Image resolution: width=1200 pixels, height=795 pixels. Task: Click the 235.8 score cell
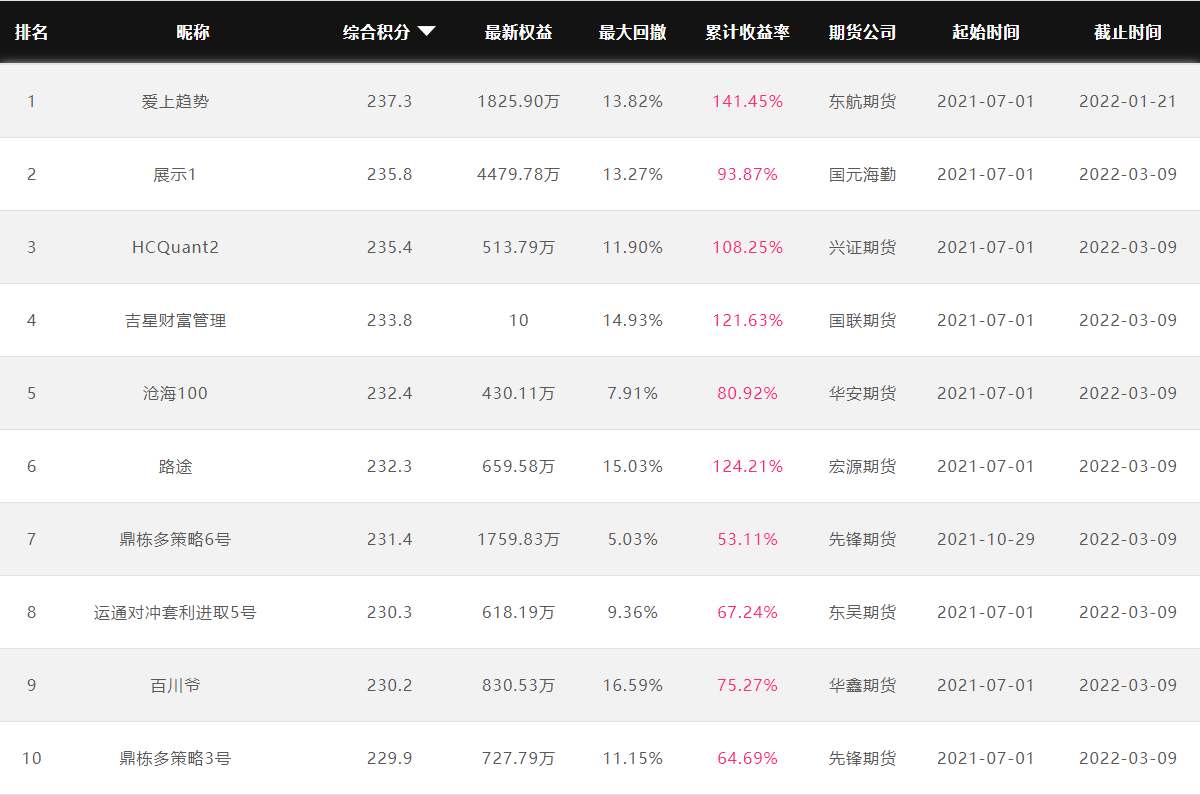click(389, 174)
